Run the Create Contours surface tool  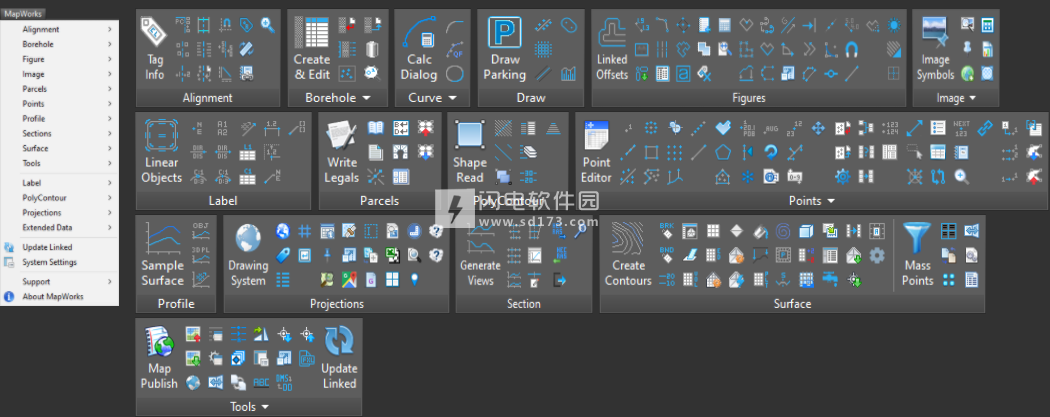(x=628, y=255)
